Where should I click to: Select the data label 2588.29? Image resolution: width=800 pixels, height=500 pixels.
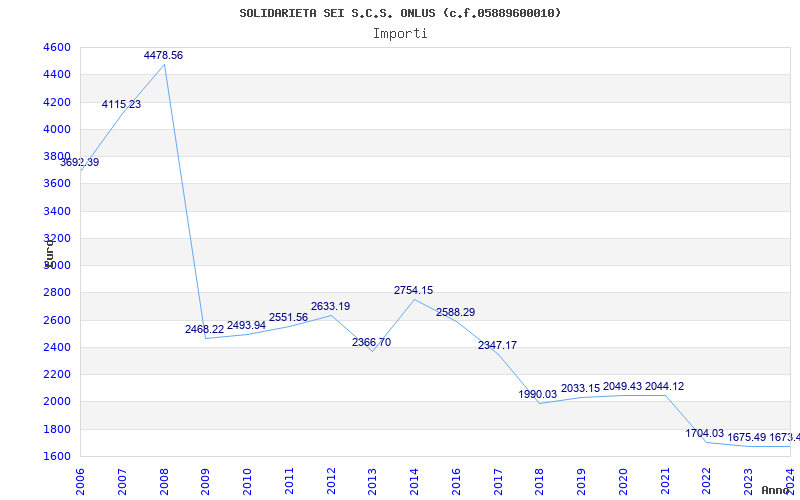pos(455,312)
